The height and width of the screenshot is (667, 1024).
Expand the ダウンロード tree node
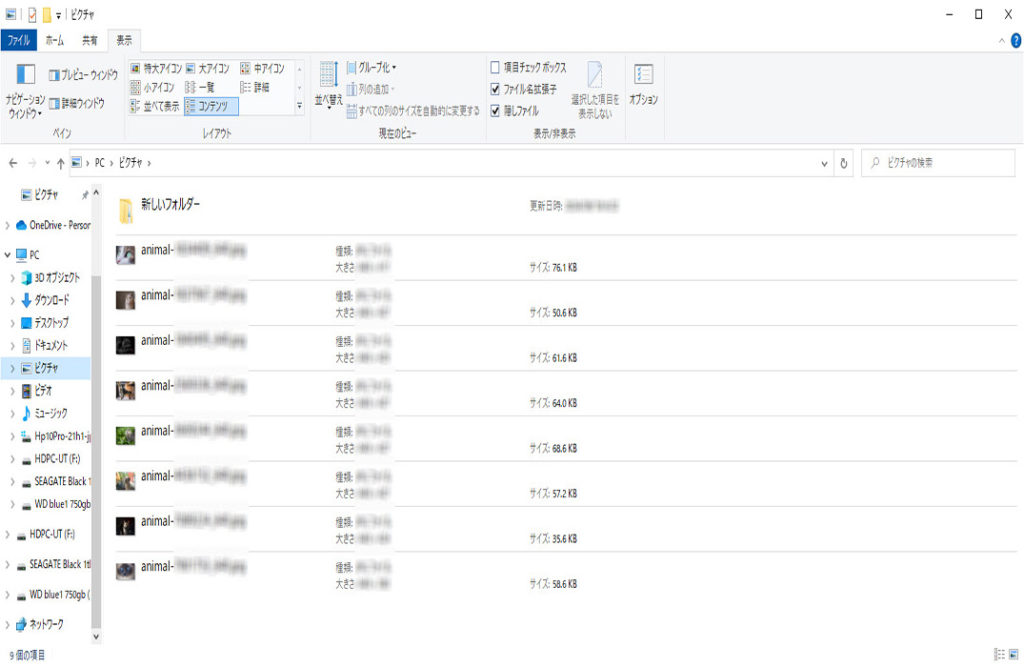(x=11, y=300)
